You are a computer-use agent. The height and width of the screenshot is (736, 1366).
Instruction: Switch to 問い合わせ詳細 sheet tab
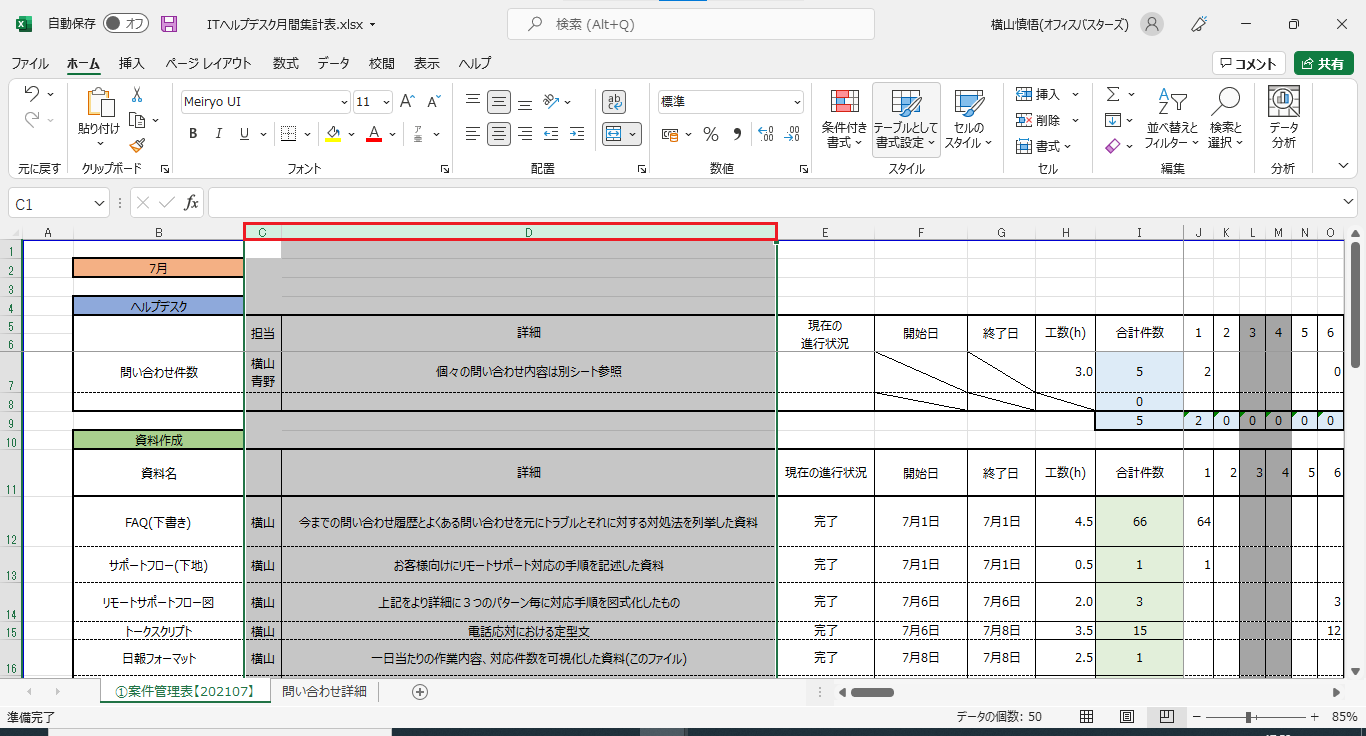pyautogui.click(x=324, y=691)
